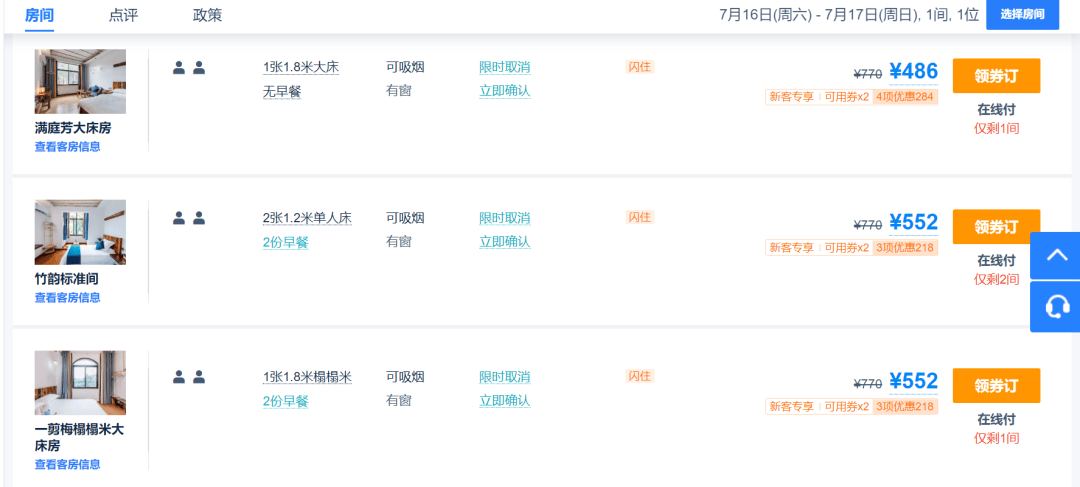Switch to the 政策 tab
Image resolution: width=1080 pixels, height=487 pixels.
pos(208,15)
